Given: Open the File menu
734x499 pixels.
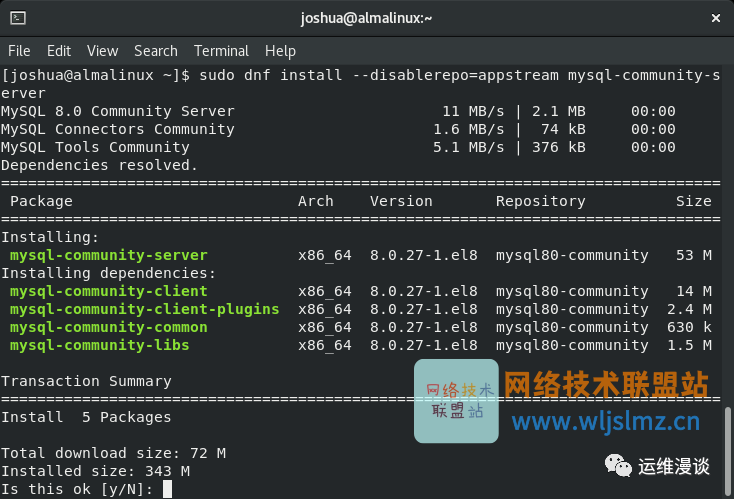Looking at the screenshot, I should [x=19, y=51].
